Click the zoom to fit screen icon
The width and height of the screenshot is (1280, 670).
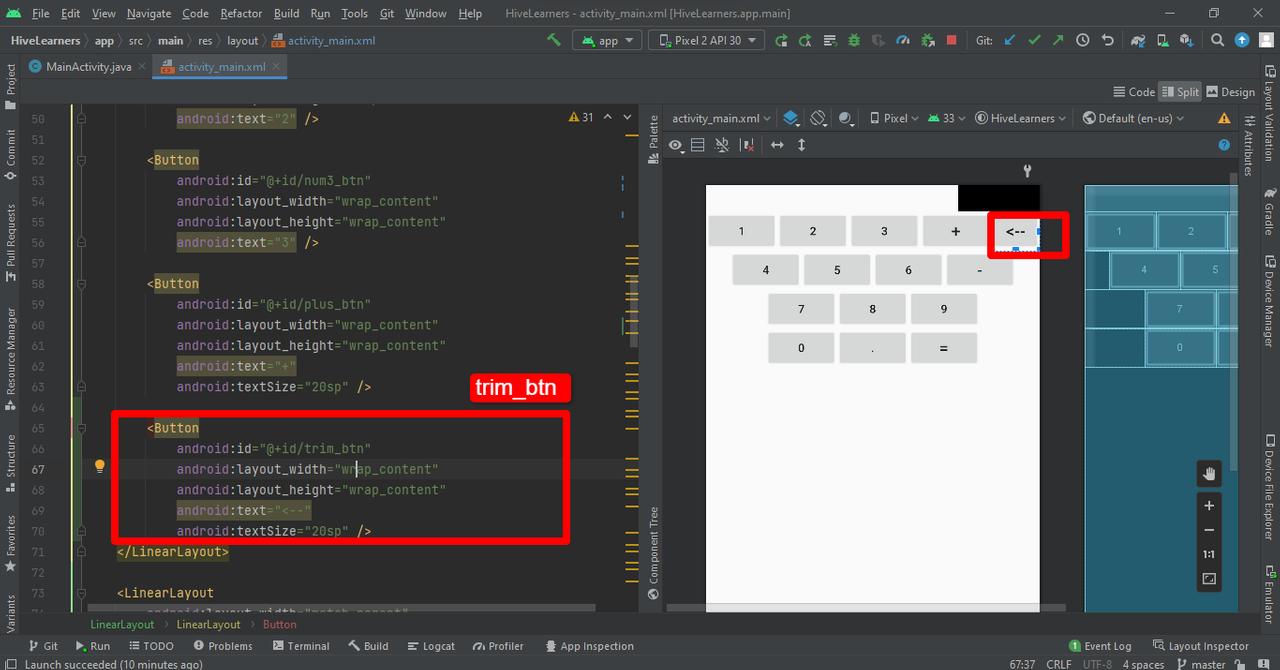coord(1209,579)
